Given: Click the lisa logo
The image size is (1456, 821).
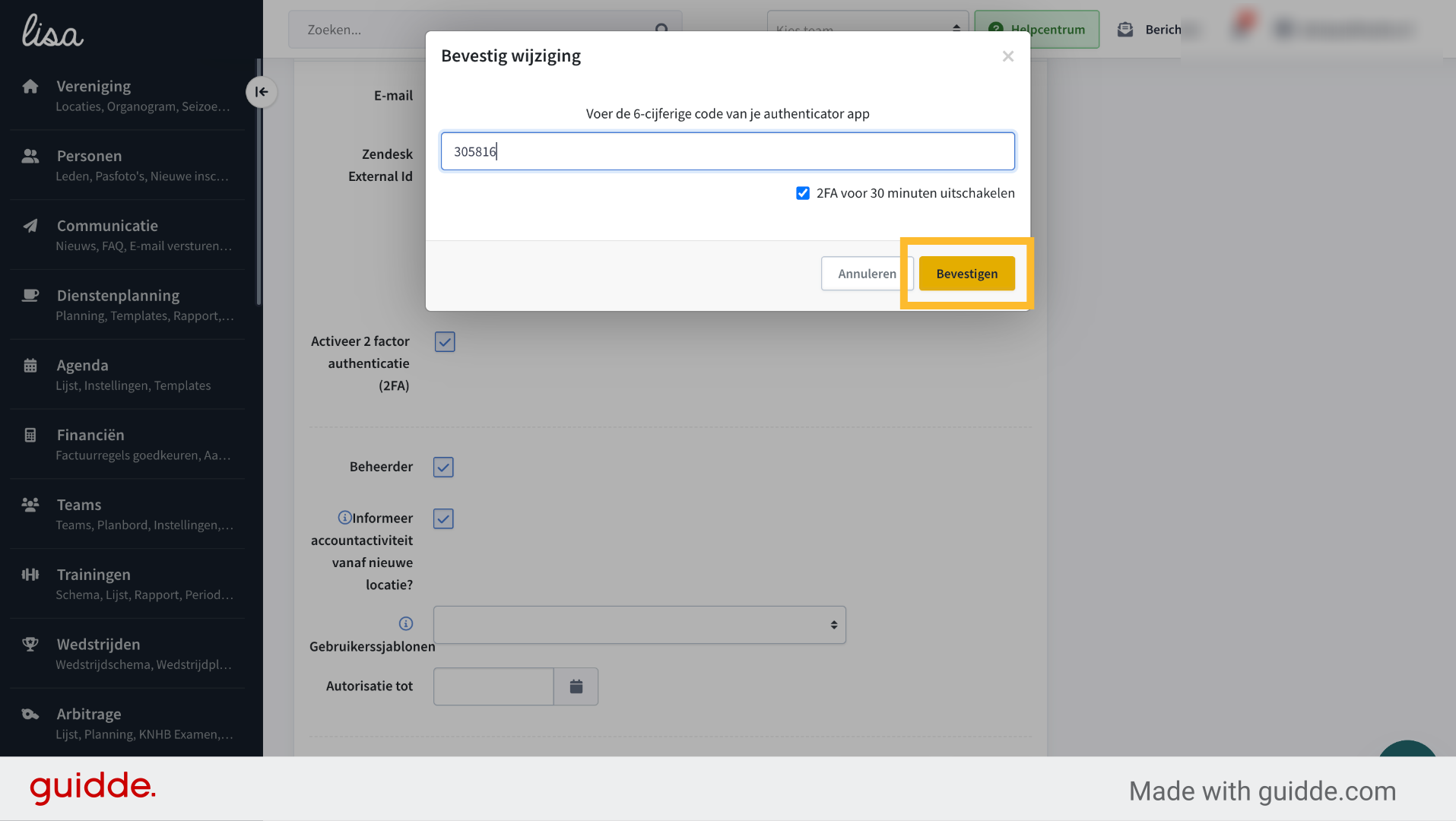Looking at the screenshot, I should (52, 30).
